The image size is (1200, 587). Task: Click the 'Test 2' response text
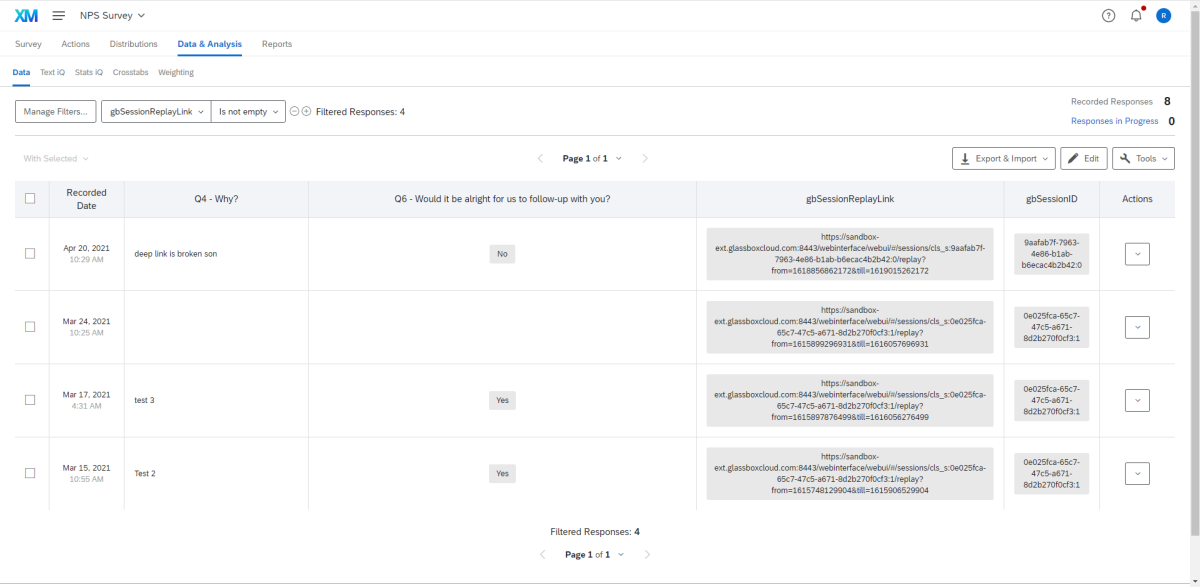(x=145, y=473)
